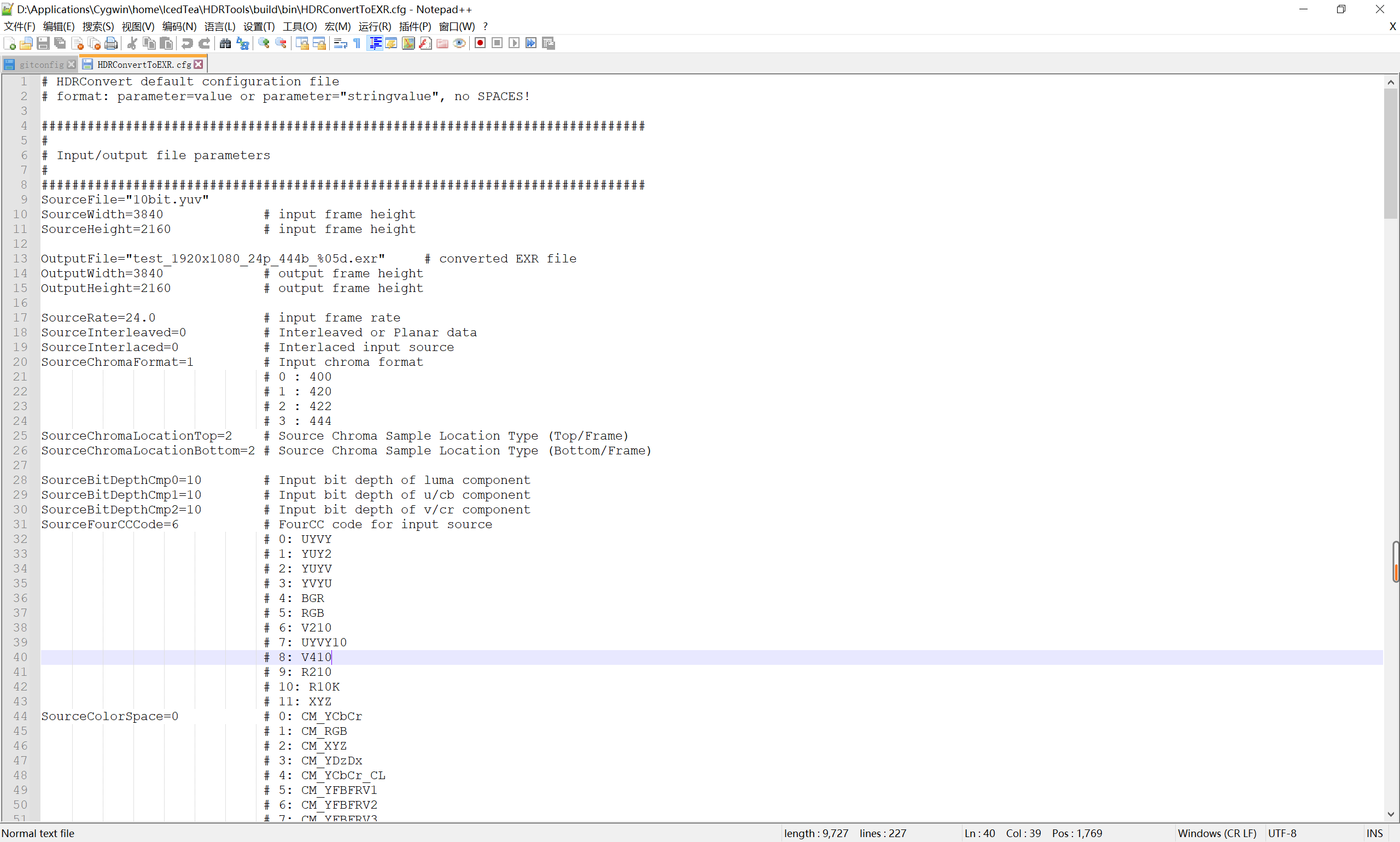This screenshot has height=842, width=1400.
Task: Start macro recording with red record button
Action: click(x=480, y=43)
